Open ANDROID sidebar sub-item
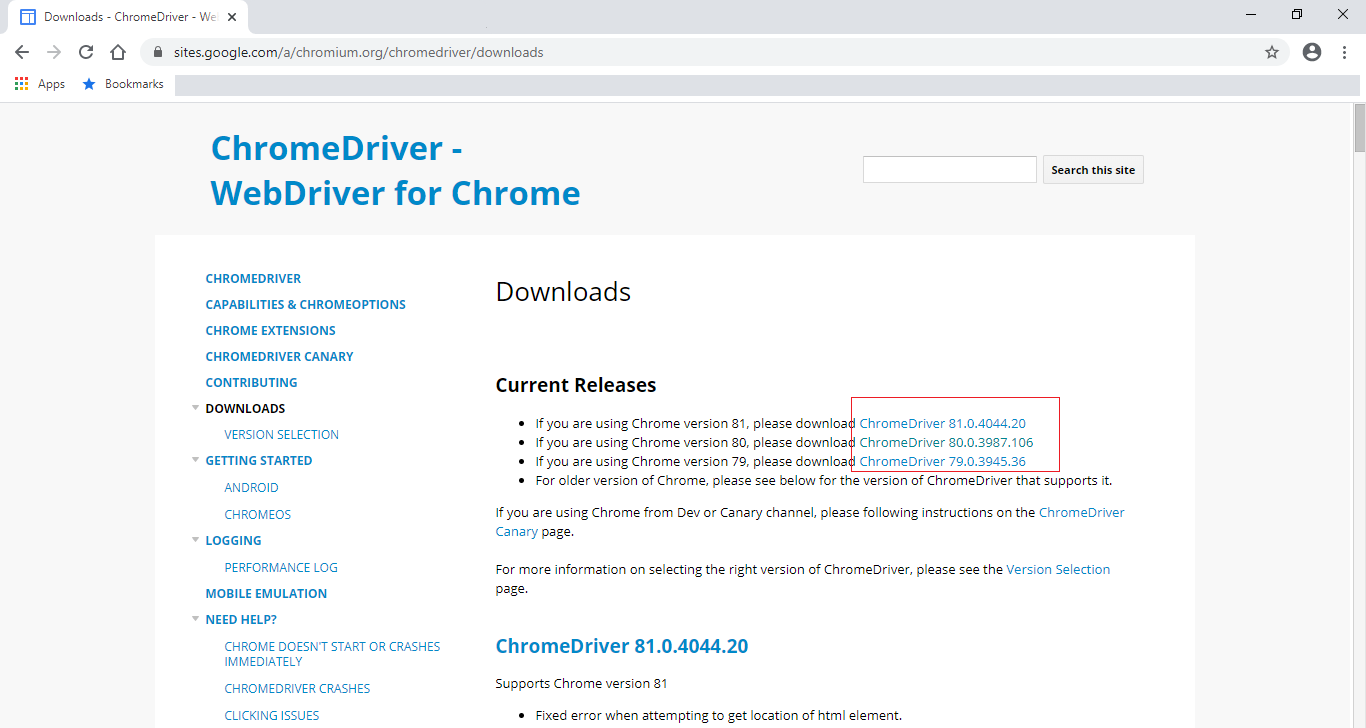Viewport: 1366px width, 728px height. (x=252, y=488)
